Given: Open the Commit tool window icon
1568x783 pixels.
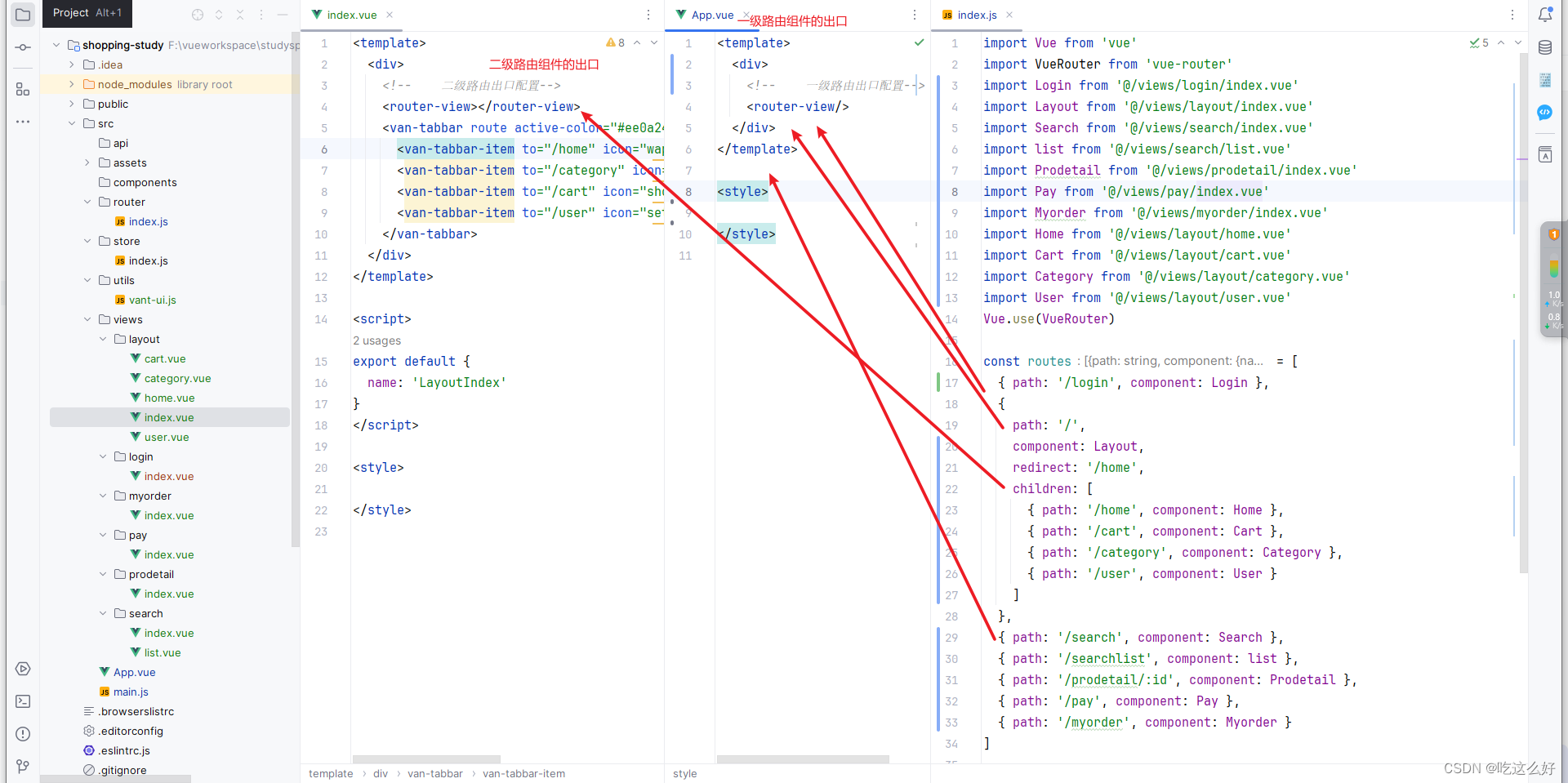Looking at the screenshot, I should pyautogui.click(x=23, y=47).
